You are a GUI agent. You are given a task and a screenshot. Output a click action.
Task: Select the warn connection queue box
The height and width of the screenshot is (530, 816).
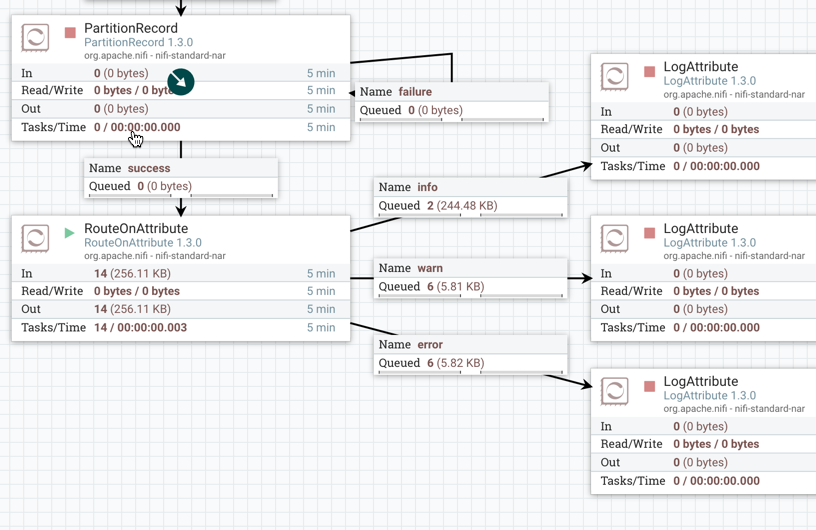click(471, 277)
